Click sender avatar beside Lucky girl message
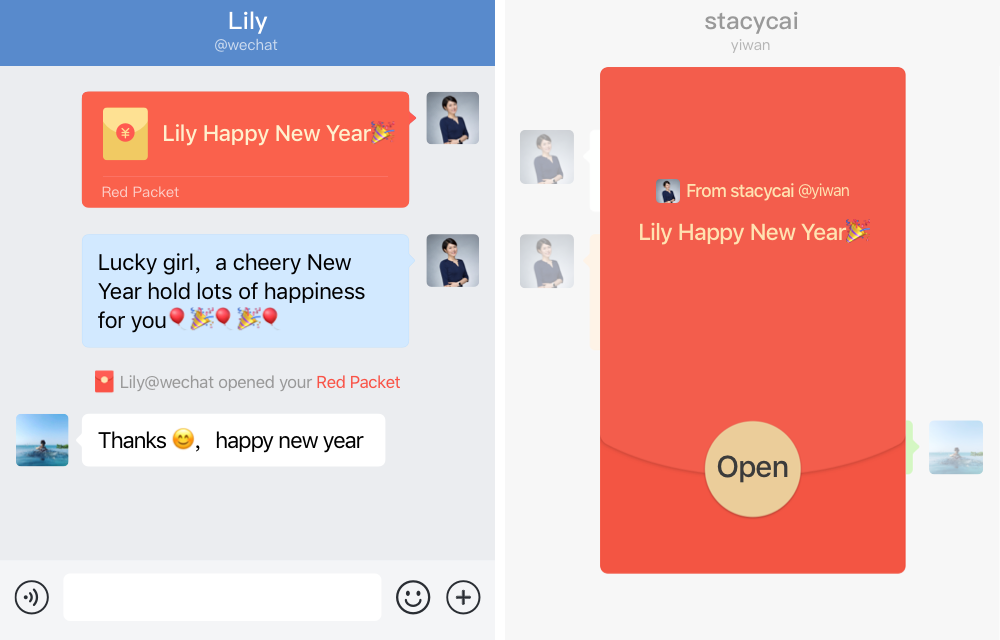The image size is (1000, 640). [453, 260]
